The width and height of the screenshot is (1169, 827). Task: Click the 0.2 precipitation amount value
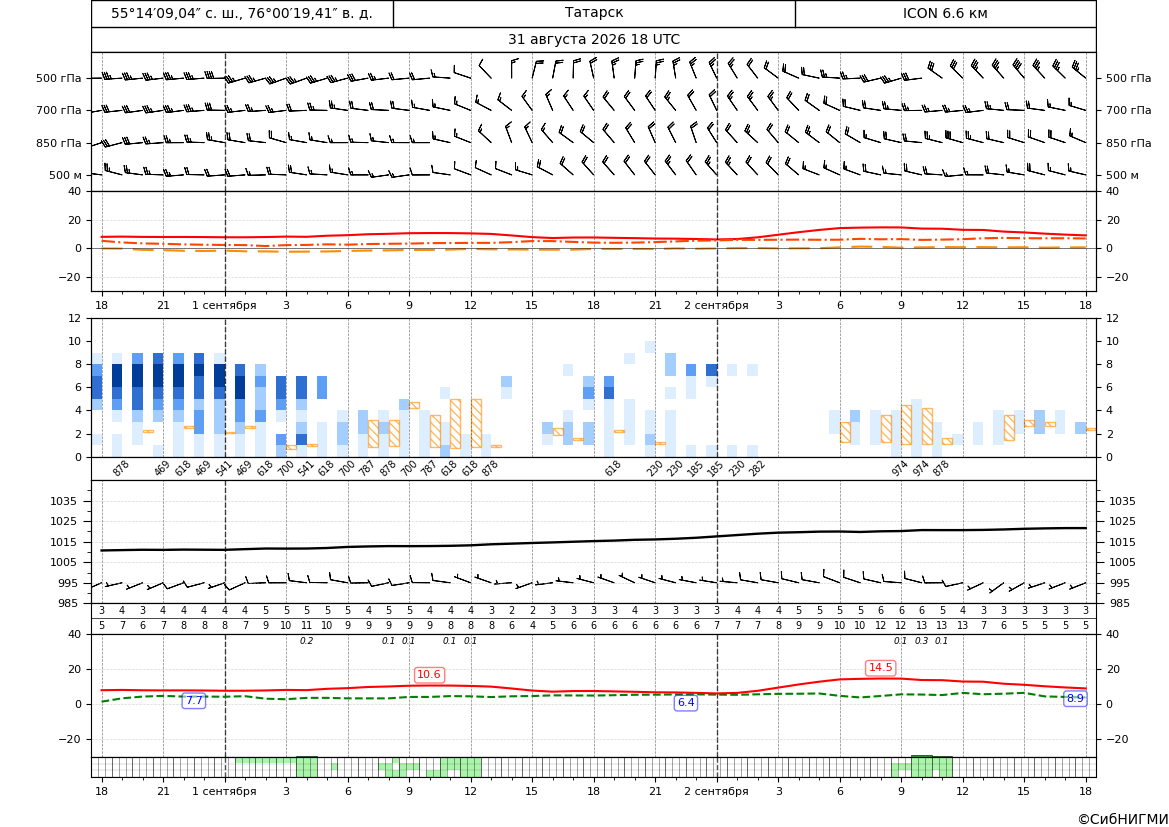pyautogui.click(x=306, y=641)
